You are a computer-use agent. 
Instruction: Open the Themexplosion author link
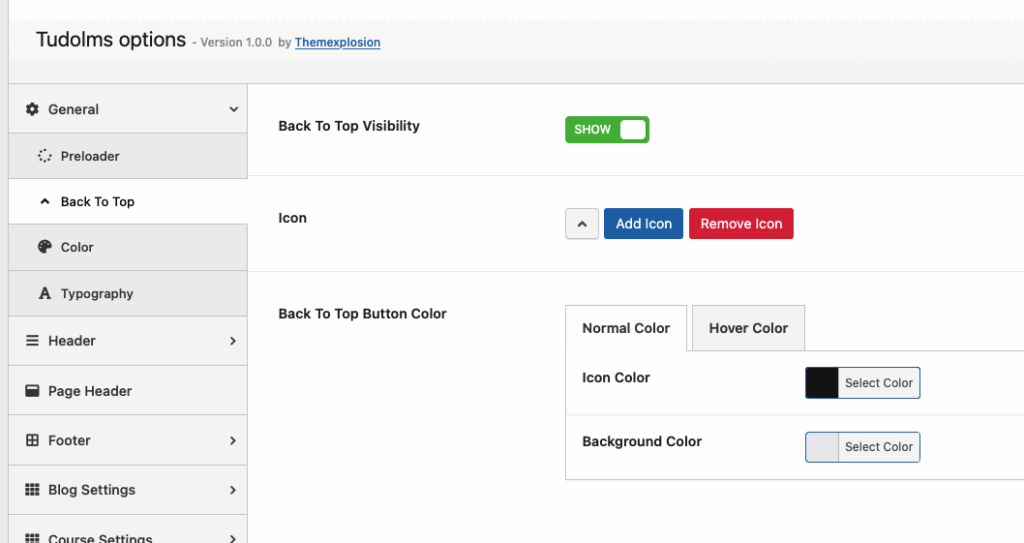[x=337, y=42]
